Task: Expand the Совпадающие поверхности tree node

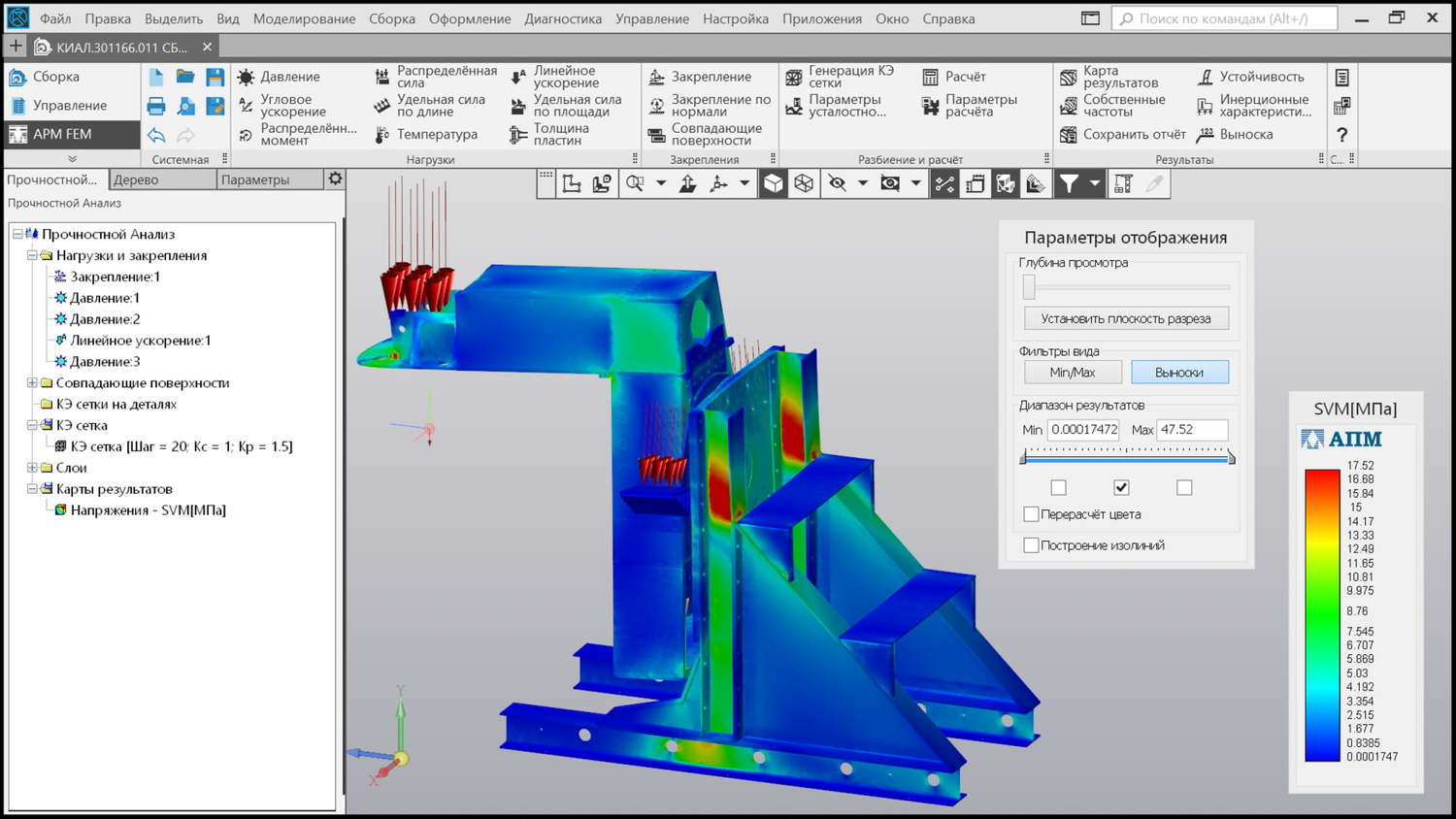Action: [x=32, y=382]
